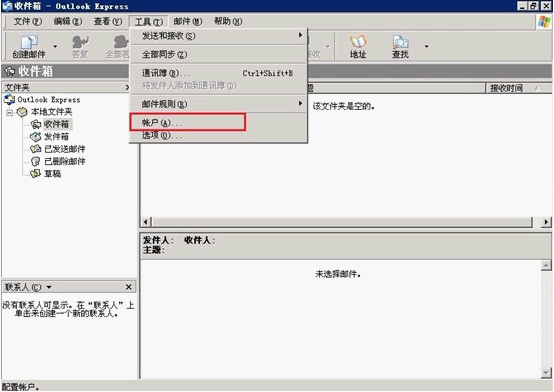
Task: Click the 文件夹 pane header label
Action: click(x=17, y=87)
